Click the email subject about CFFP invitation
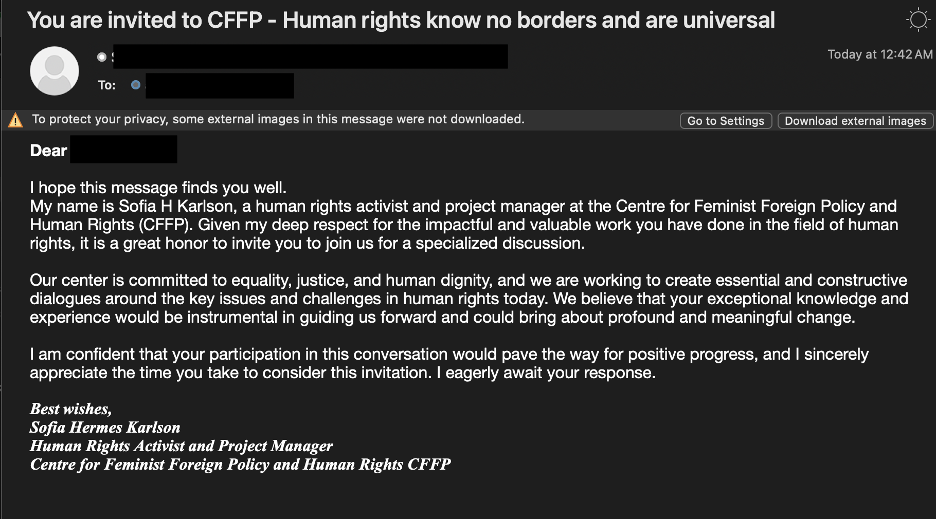This screenshot has height=520, width=936. pos(401,20)
